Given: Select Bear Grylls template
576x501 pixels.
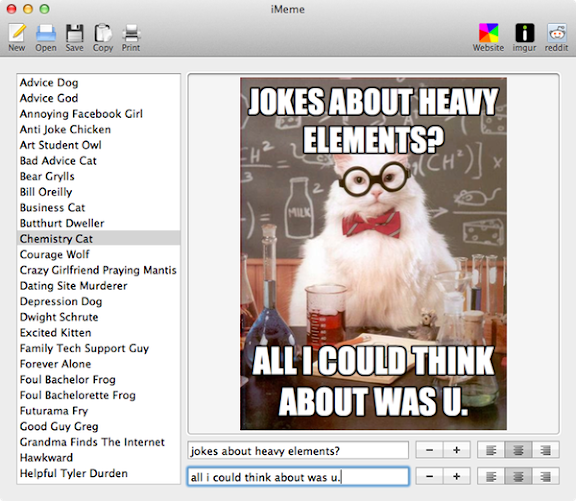Looking at the screenshot, I should point(98,176).
